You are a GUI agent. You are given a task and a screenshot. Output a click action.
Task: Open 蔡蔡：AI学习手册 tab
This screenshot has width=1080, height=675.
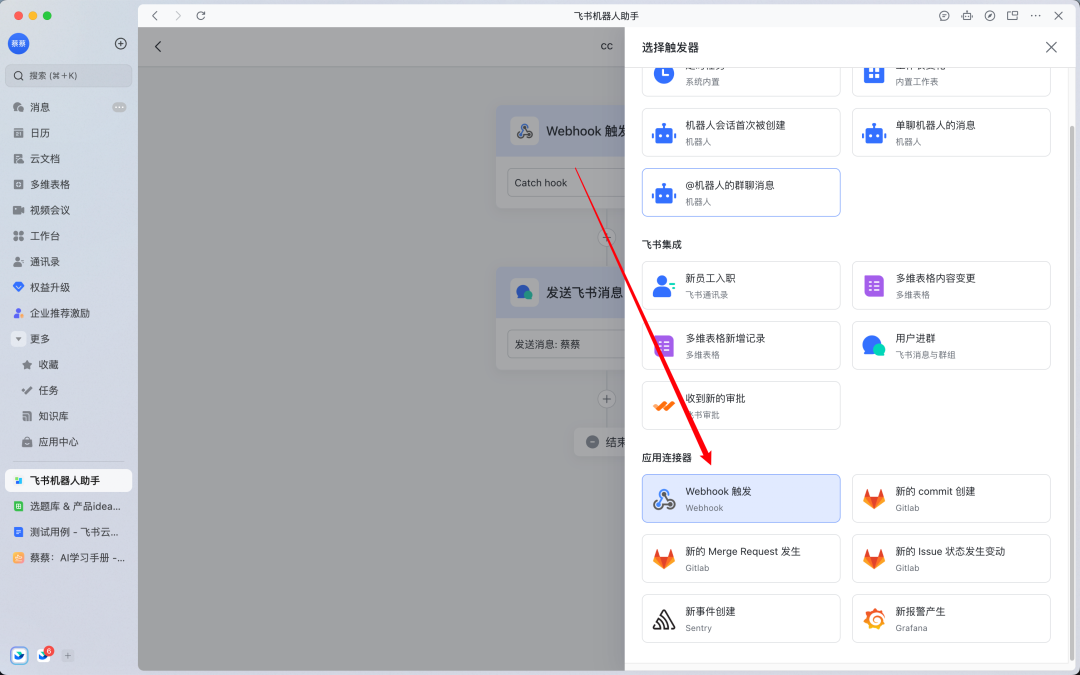(68, 558)
